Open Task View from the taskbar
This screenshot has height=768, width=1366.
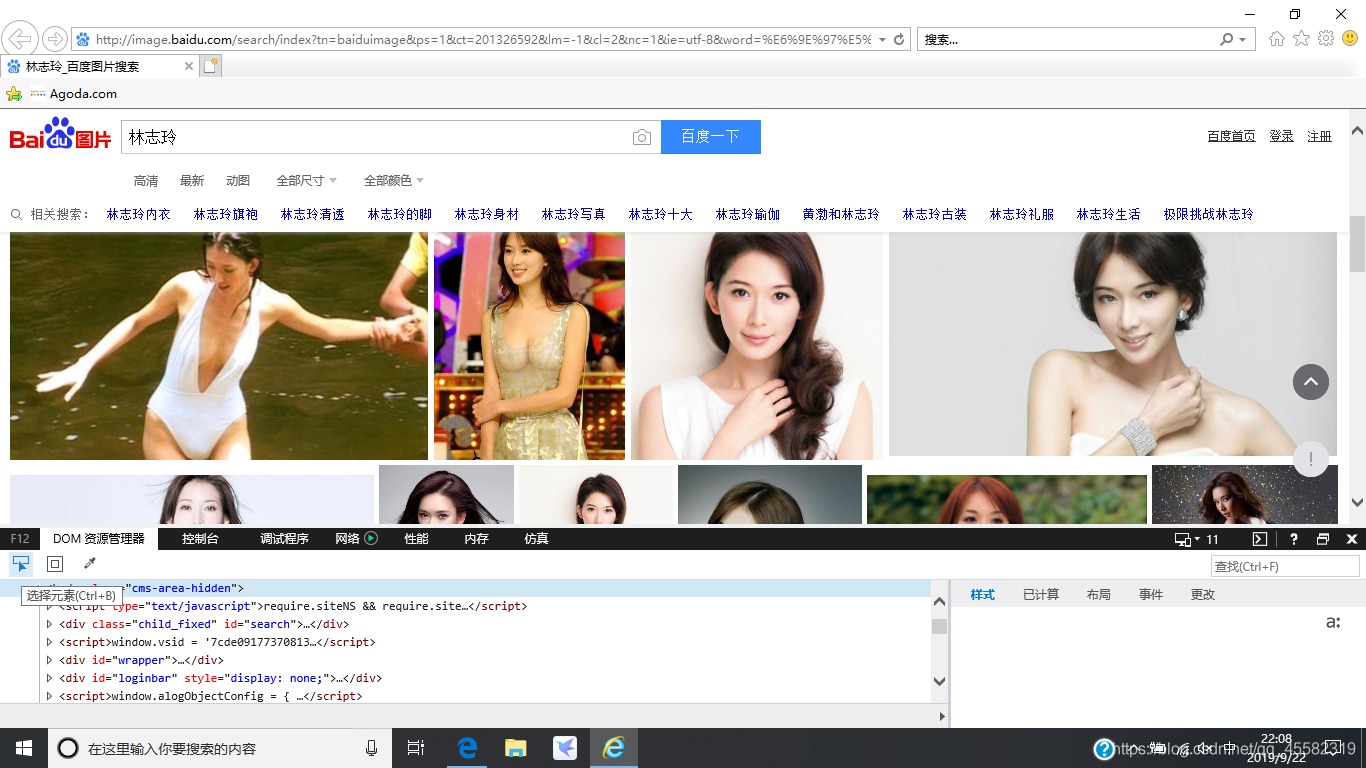[x=416, y=748]
